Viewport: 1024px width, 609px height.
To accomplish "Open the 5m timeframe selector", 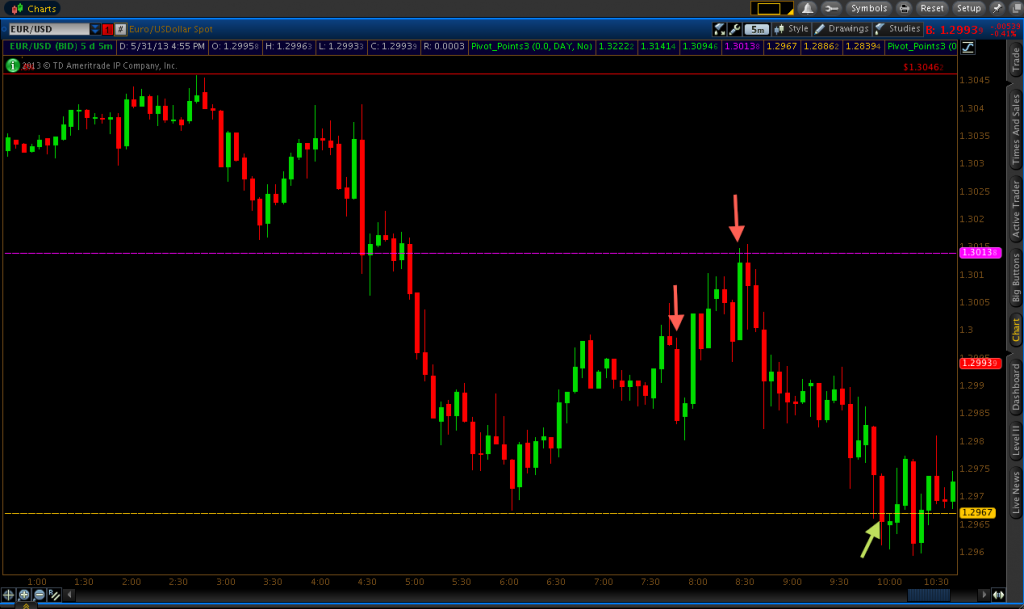I will click(757, 29).
